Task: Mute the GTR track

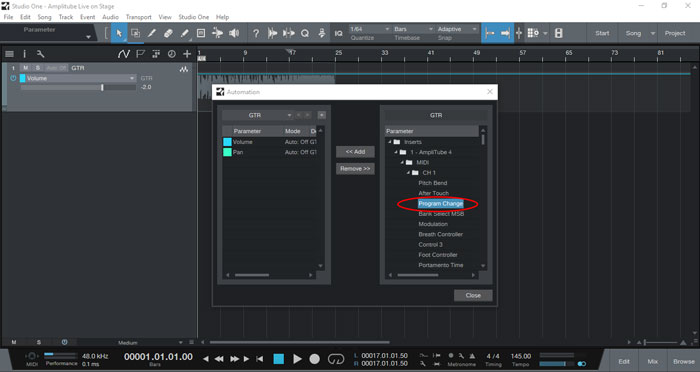Action: pyautogui.click(x=25, y=68)
